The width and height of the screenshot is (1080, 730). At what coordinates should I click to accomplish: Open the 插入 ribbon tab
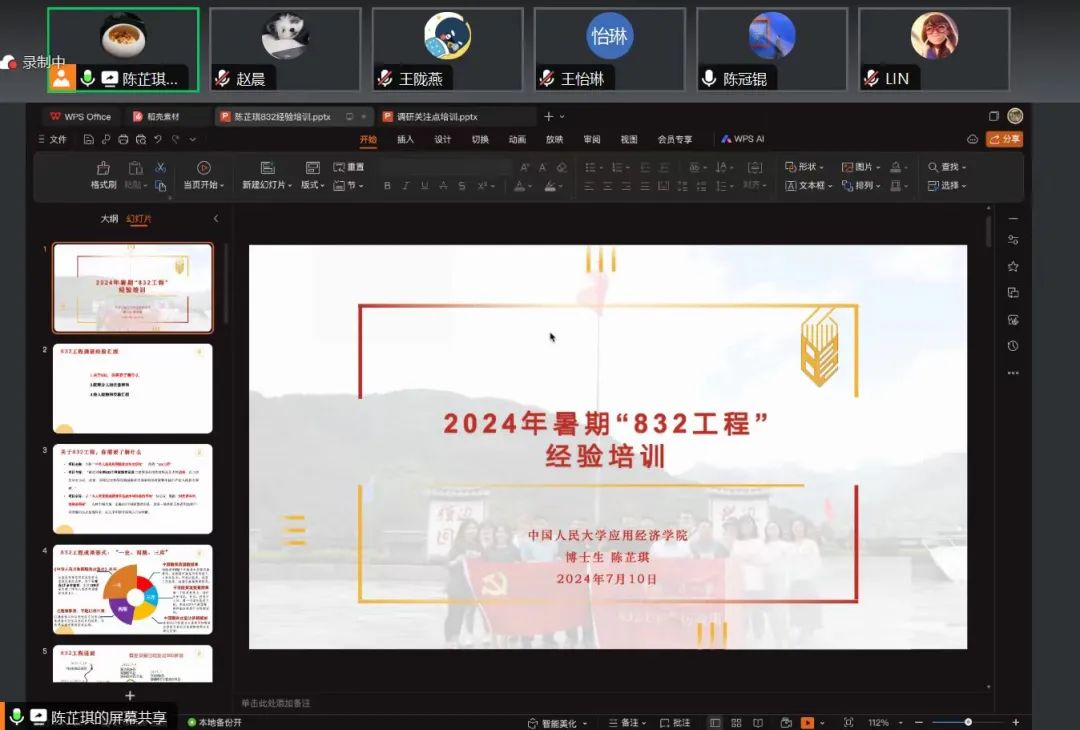405,140
